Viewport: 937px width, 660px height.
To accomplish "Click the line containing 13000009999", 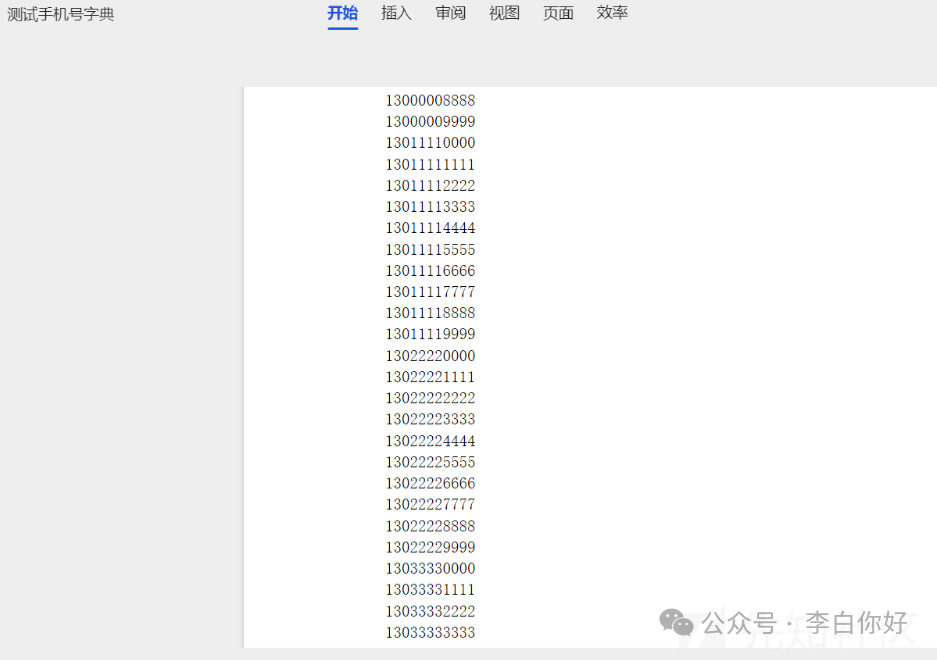I will pyautogui.click(x=430, y=121).
